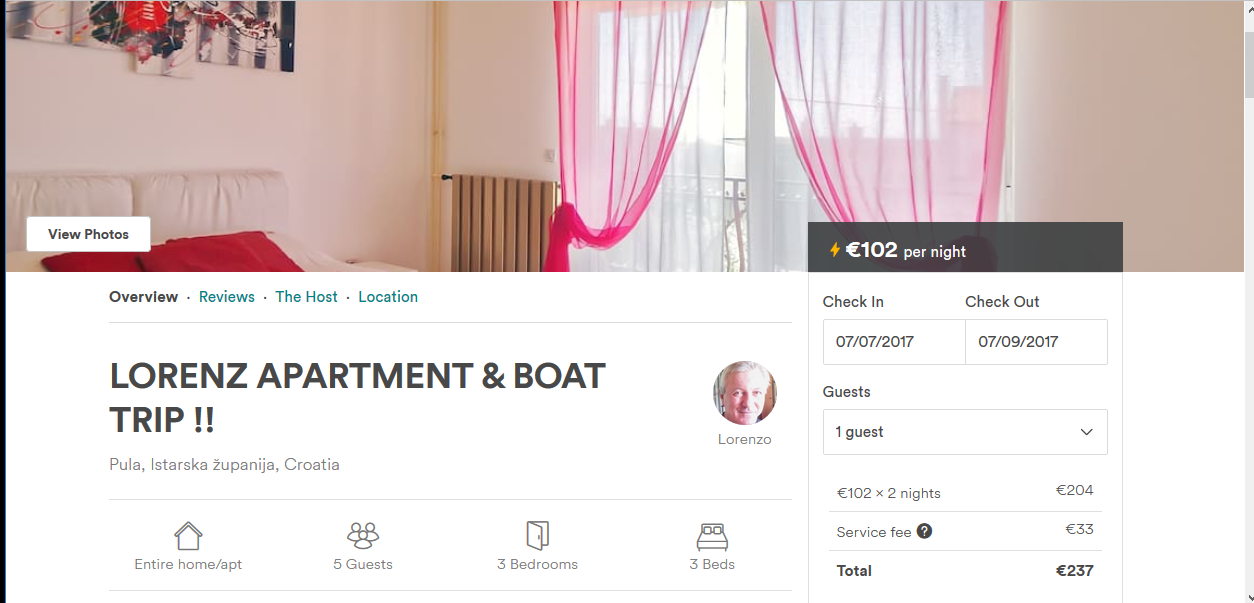Click the instant book lightning bolt icon

pyautogui.click(x=835, y=250)
